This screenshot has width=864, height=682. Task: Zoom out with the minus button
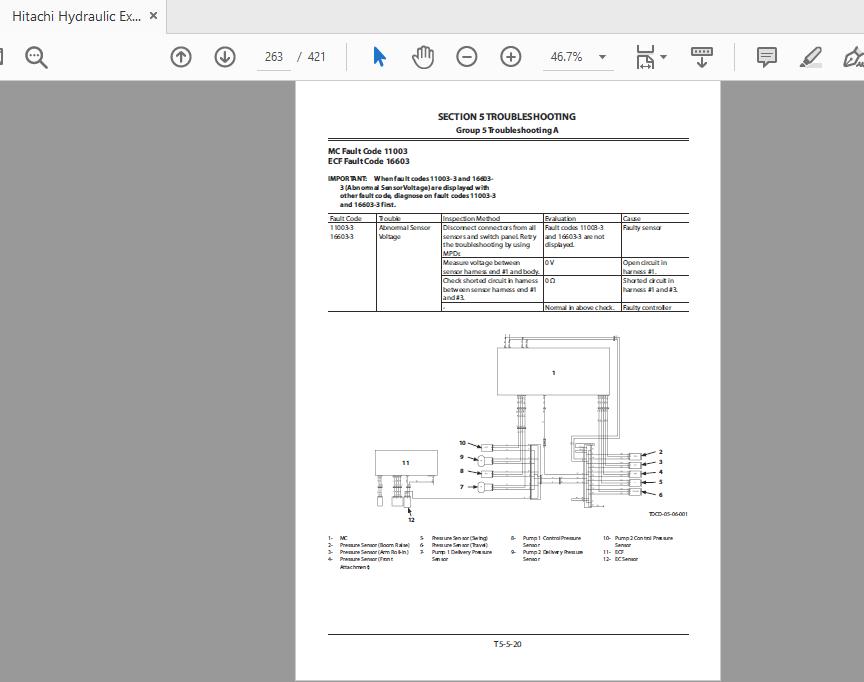tap(467, 57)
